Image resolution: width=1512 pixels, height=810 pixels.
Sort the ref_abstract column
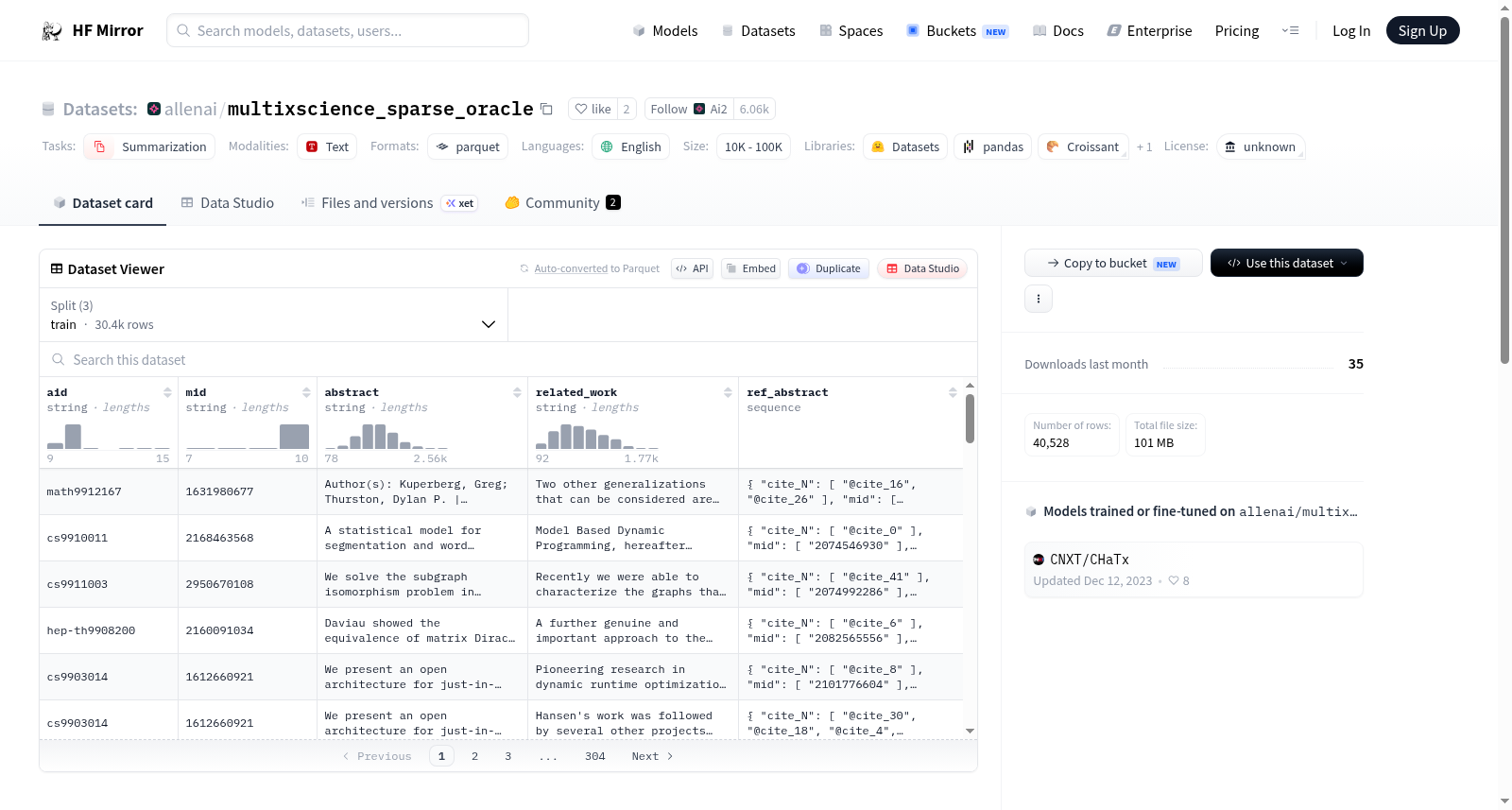[953, 392]
